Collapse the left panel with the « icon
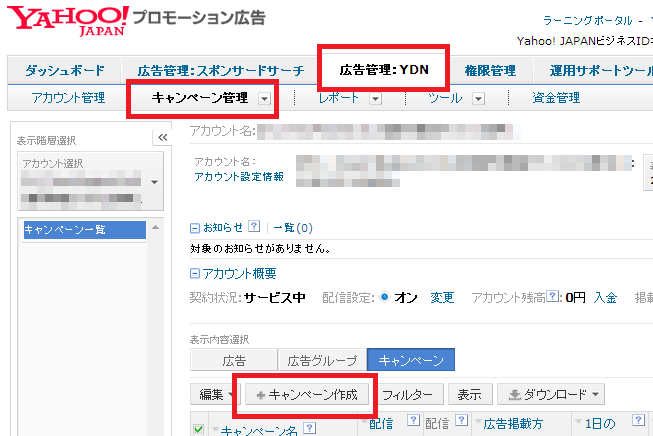This screenshot has height=436, width=653. pyautogui.click(x=162, y=137)
